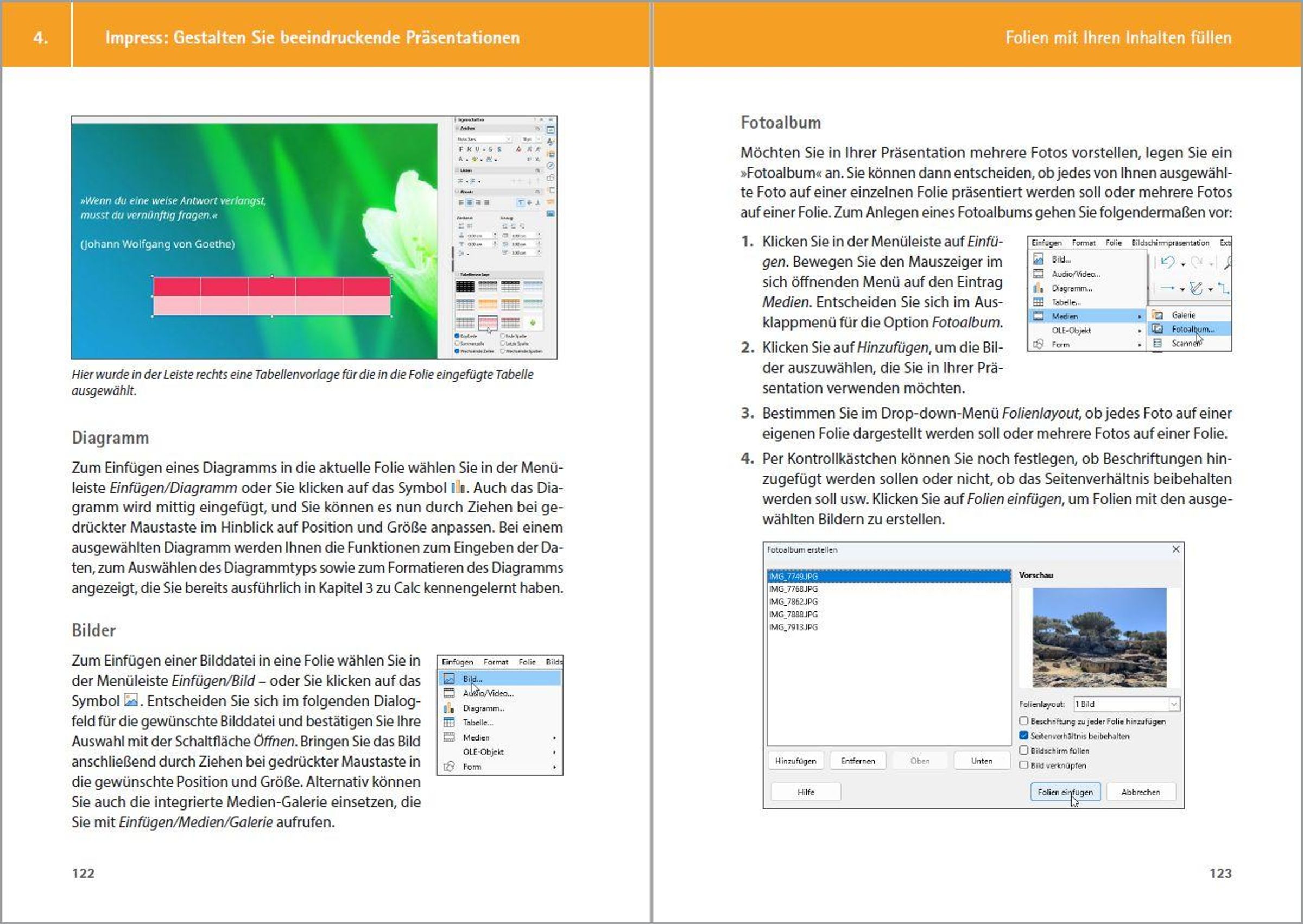Open the Folienlayout dropdown showing 1 Bild

1173,704
